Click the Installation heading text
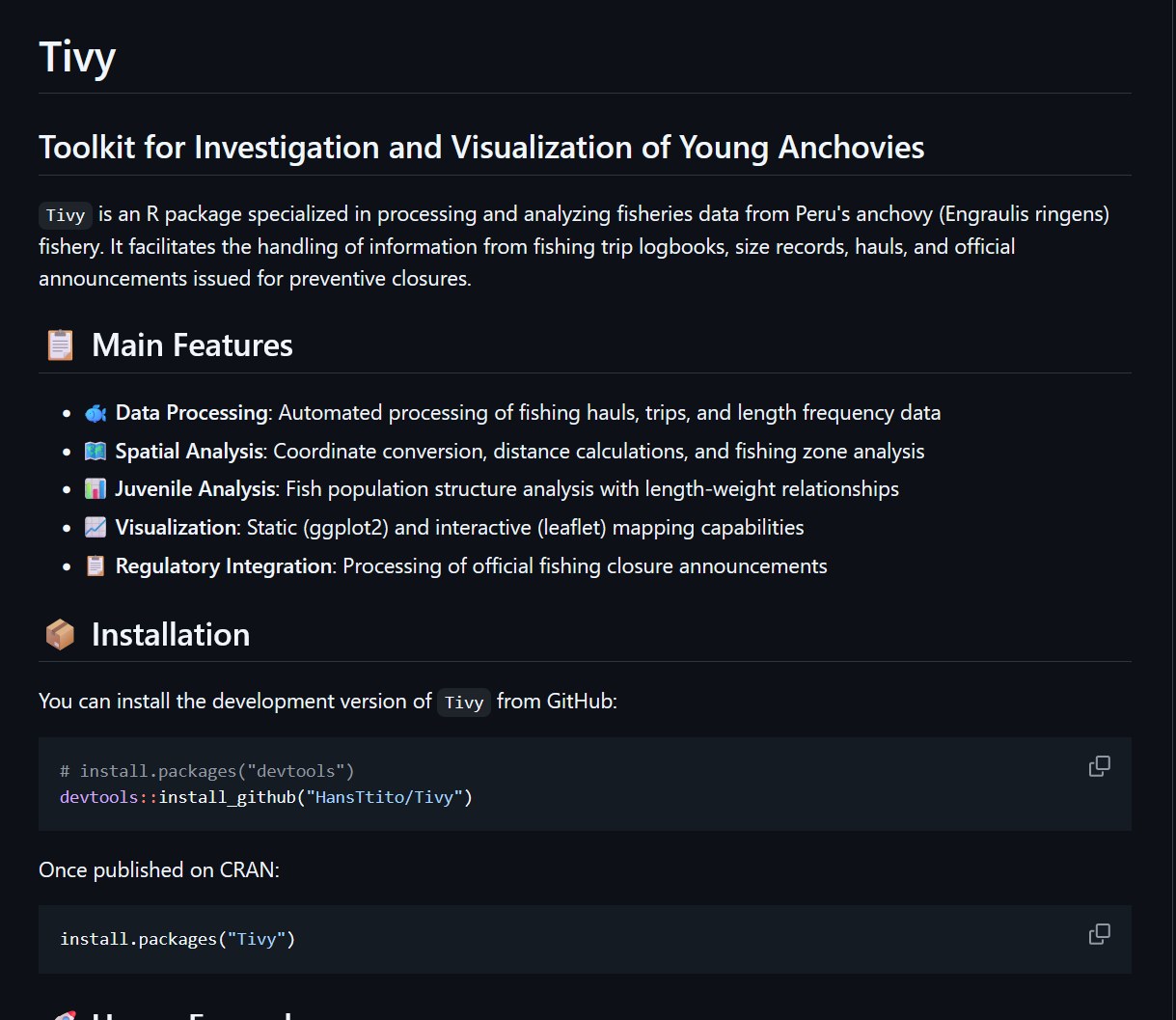1176x1020 pixels. coord(171,634)
